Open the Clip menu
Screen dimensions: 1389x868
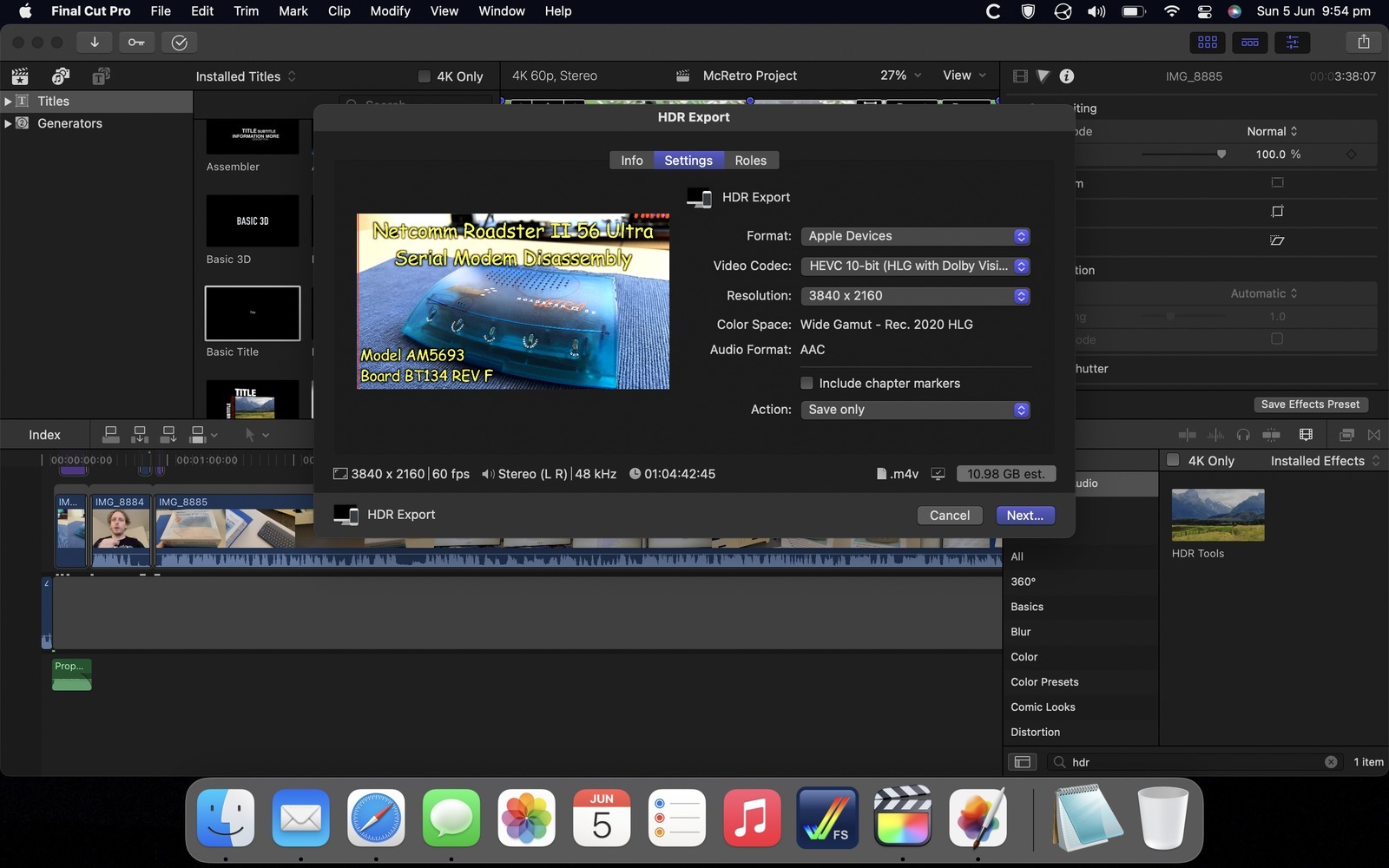(x=339, y=11)
